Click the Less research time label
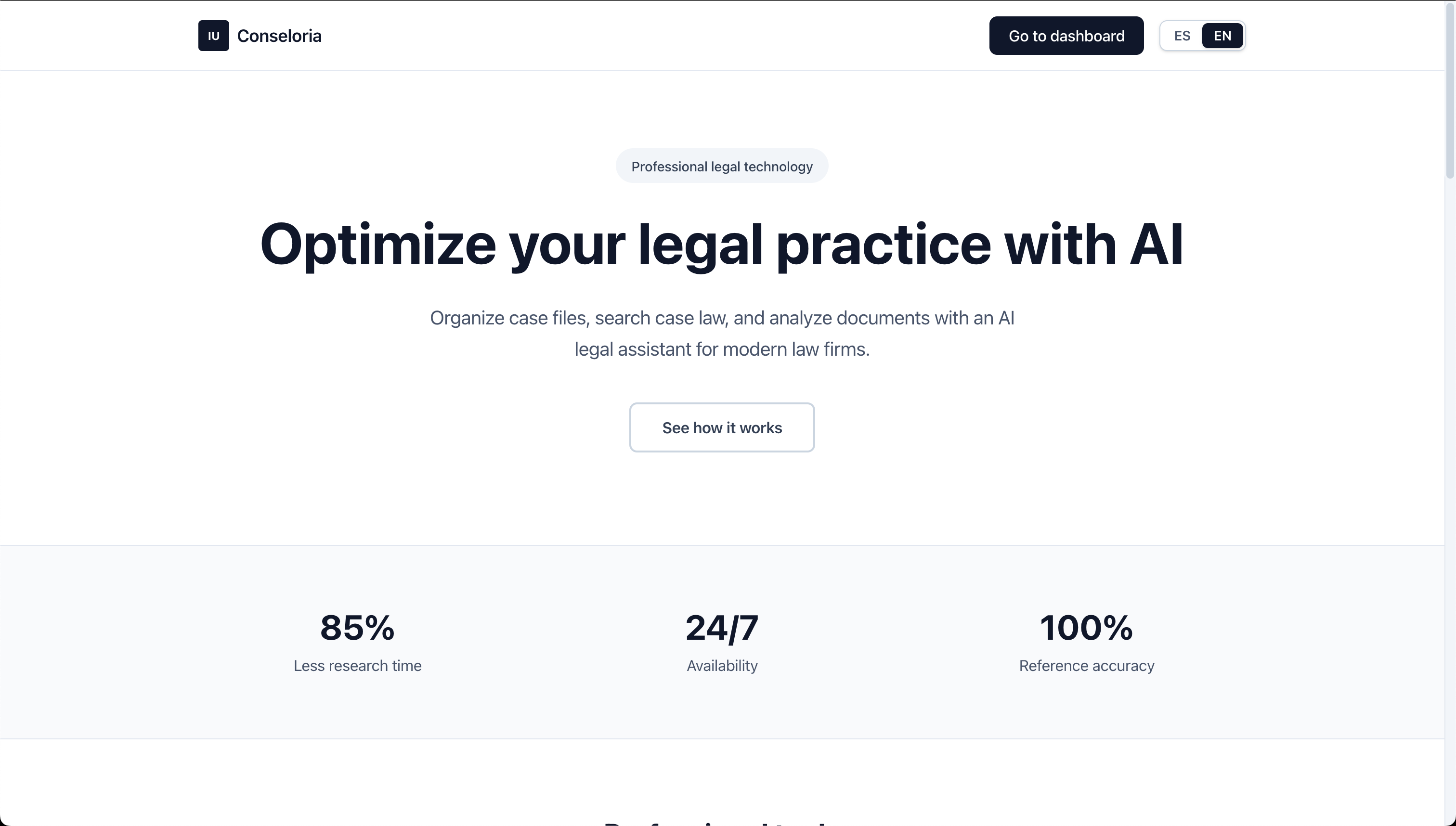This screenshot has width=1456, height=826. (x=357, y=665)
